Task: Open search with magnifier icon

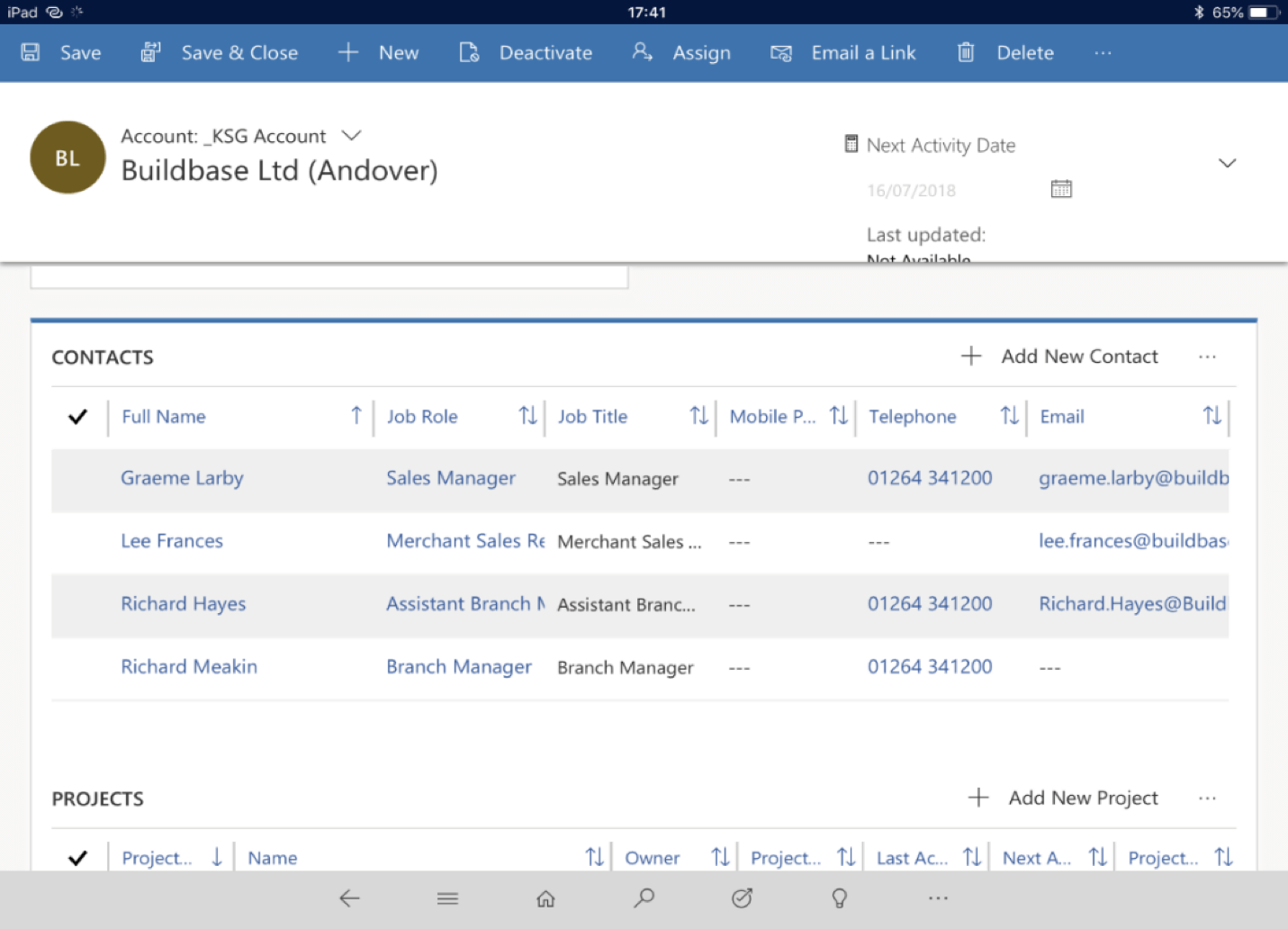Action: [644, 897]
